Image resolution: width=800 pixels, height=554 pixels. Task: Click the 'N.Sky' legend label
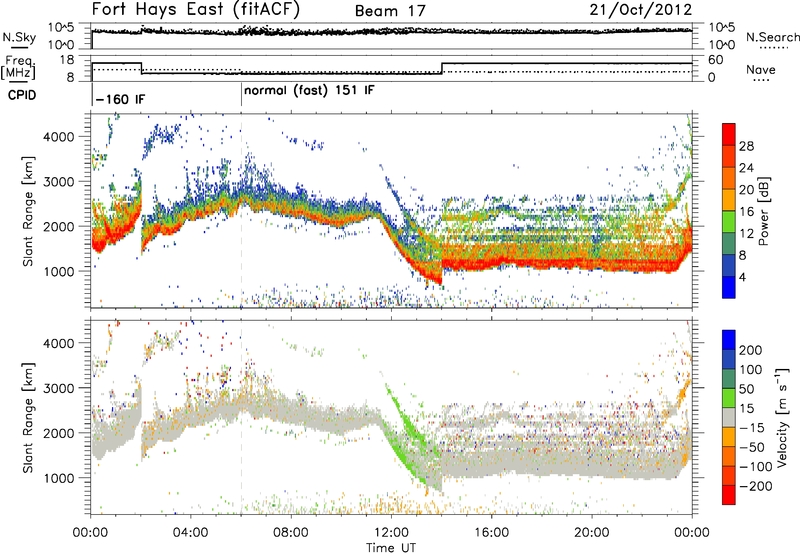[x=19, y=37]
